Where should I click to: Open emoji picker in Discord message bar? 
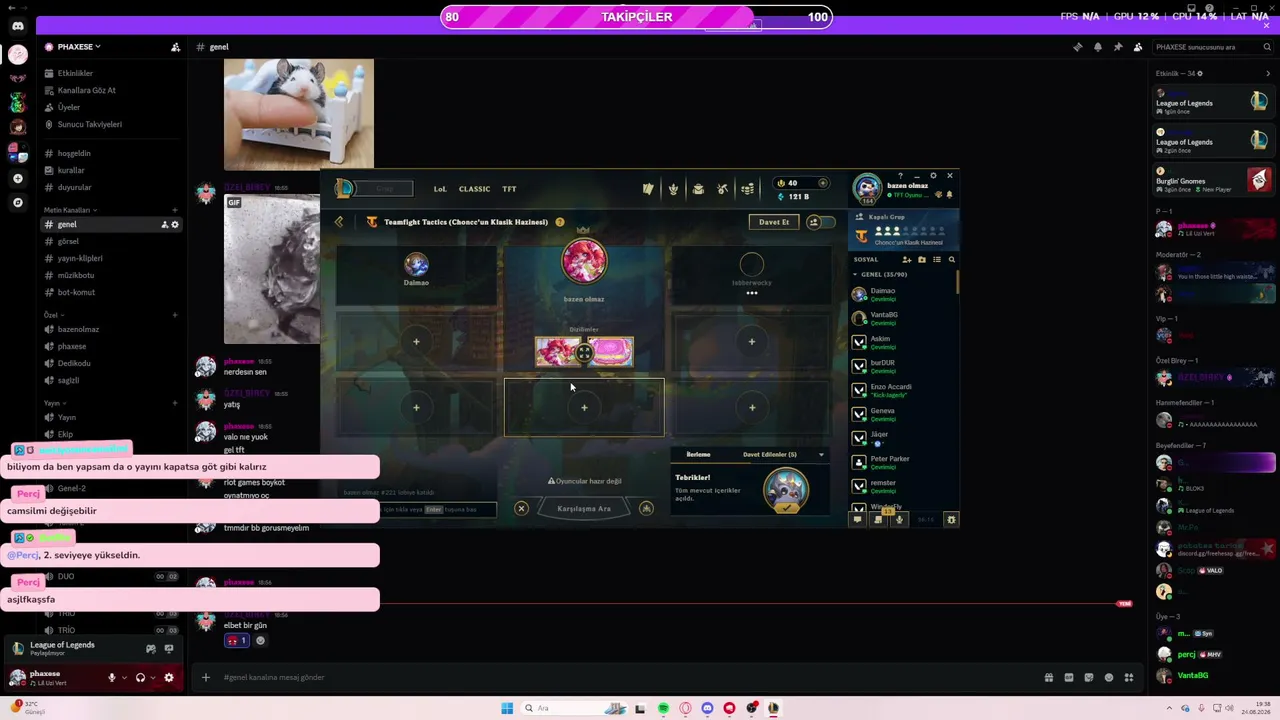coord(1108,677)
